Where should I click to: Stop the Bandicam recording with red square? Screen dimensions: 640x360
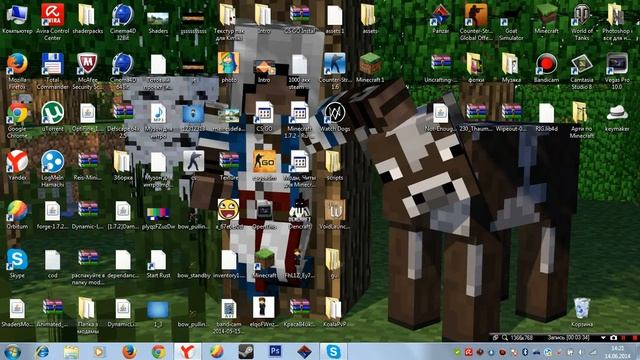634,338
